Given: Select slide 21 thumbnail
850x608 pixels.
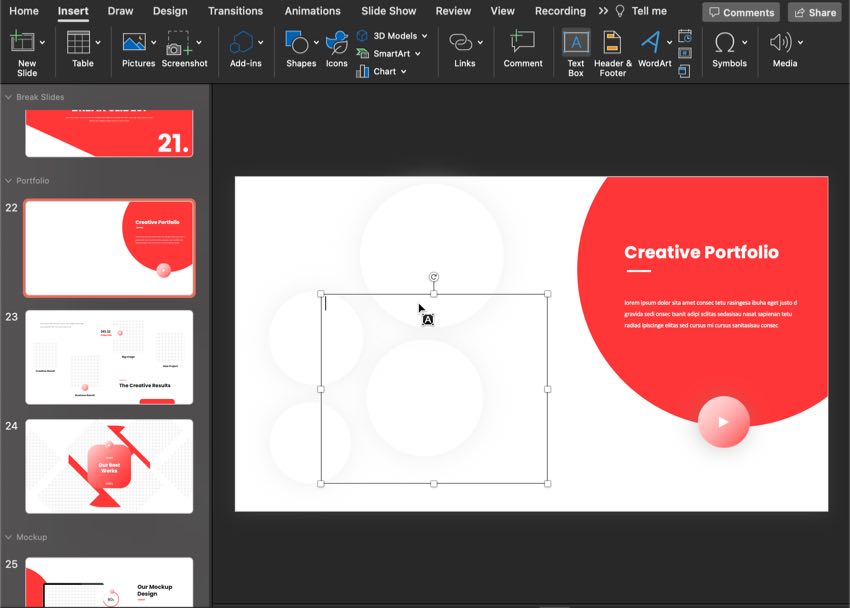Looking at the screenshot, I should tap(109, 133).
